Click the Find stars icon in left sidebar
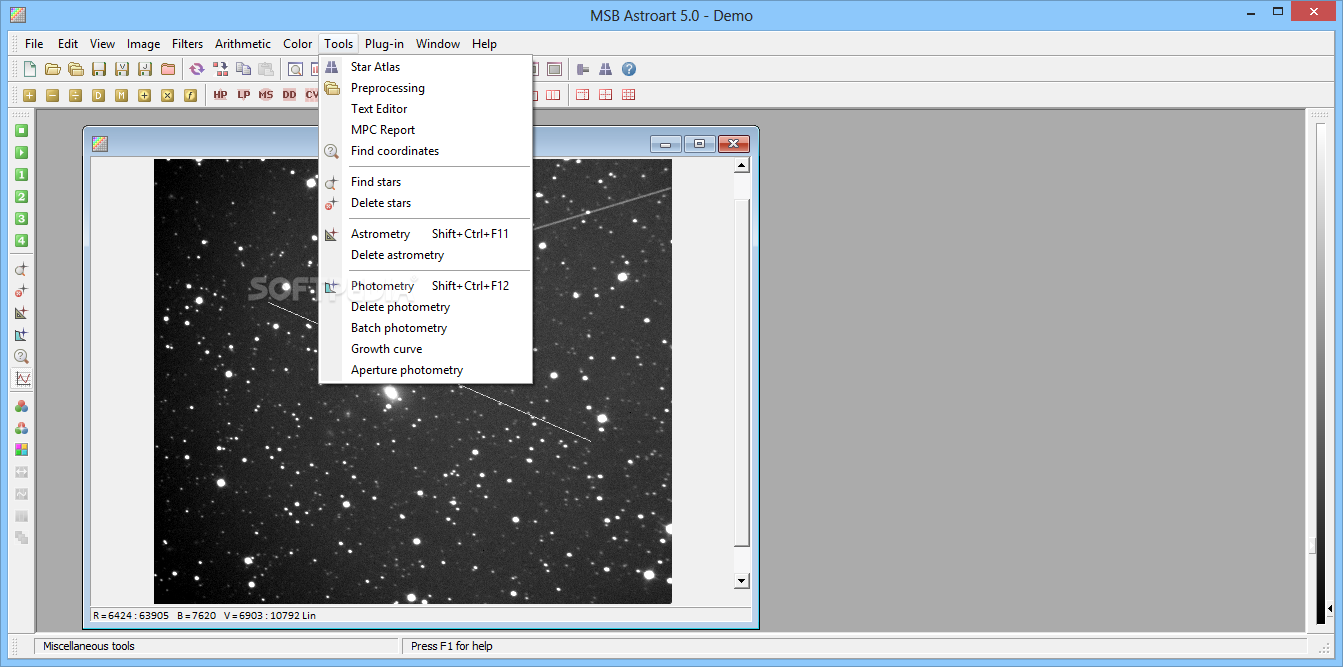The width and height of the screenshot is (1343, 667). pyautogui.click(x=21, y=270)
